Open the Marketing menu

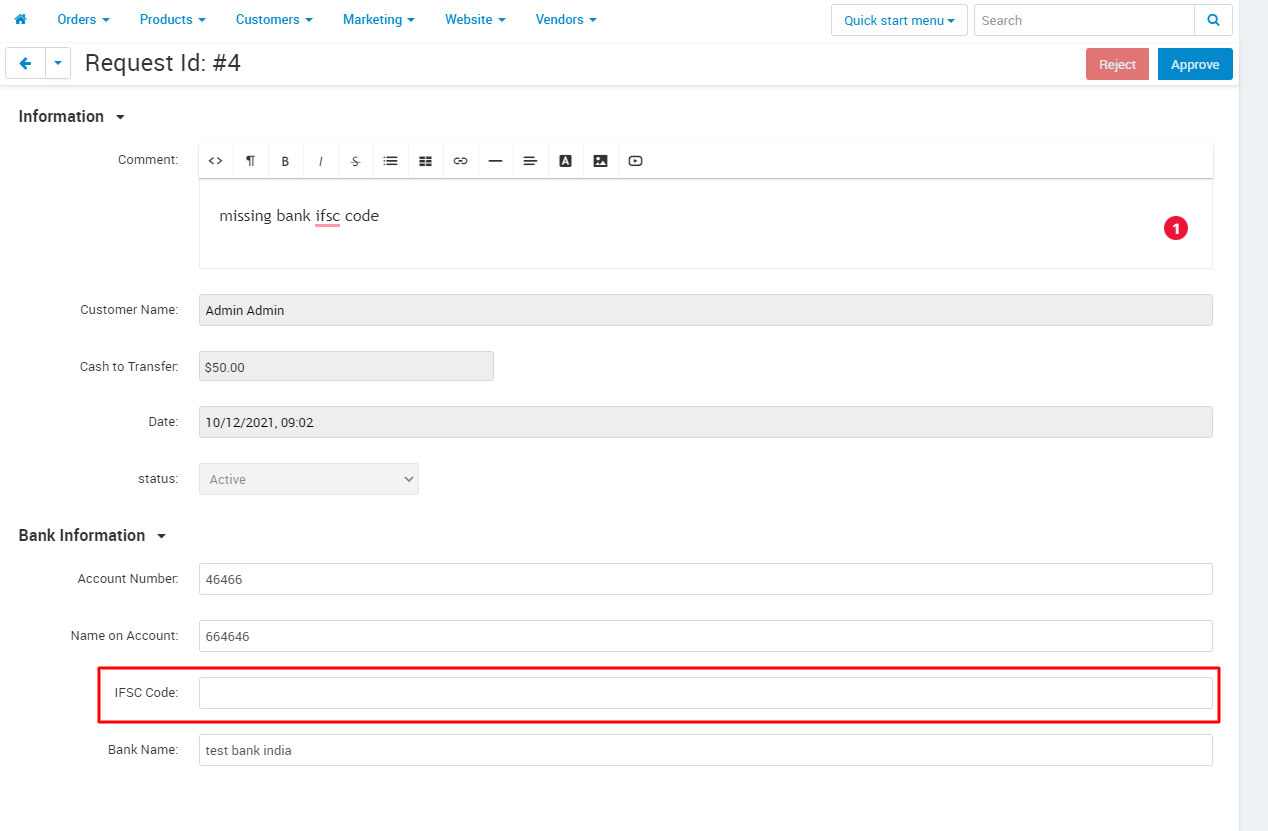pyautogui.click(x=379, y=20)
